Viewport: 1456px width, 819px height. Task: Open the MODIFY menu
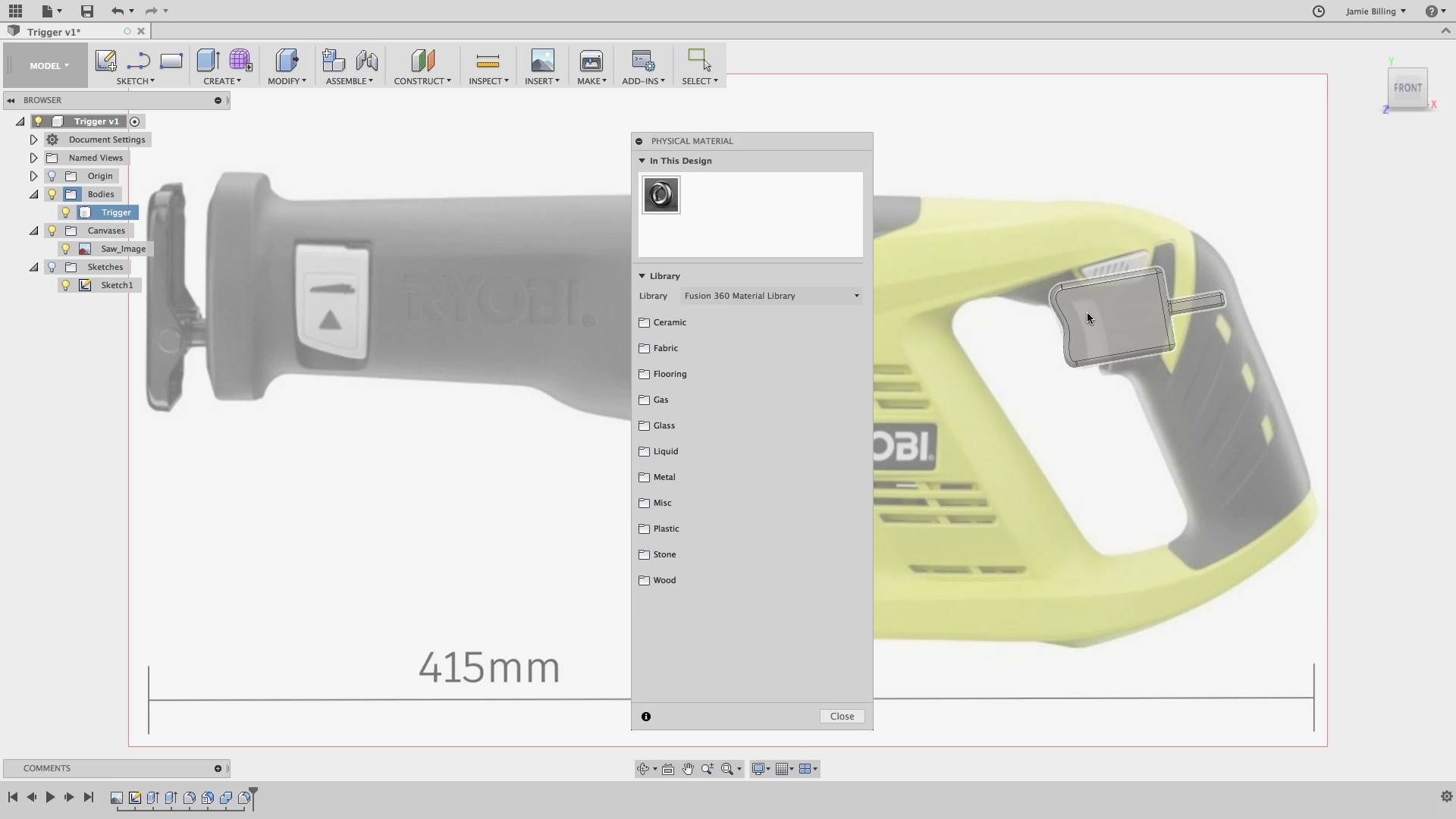click(x=287, y=81)
